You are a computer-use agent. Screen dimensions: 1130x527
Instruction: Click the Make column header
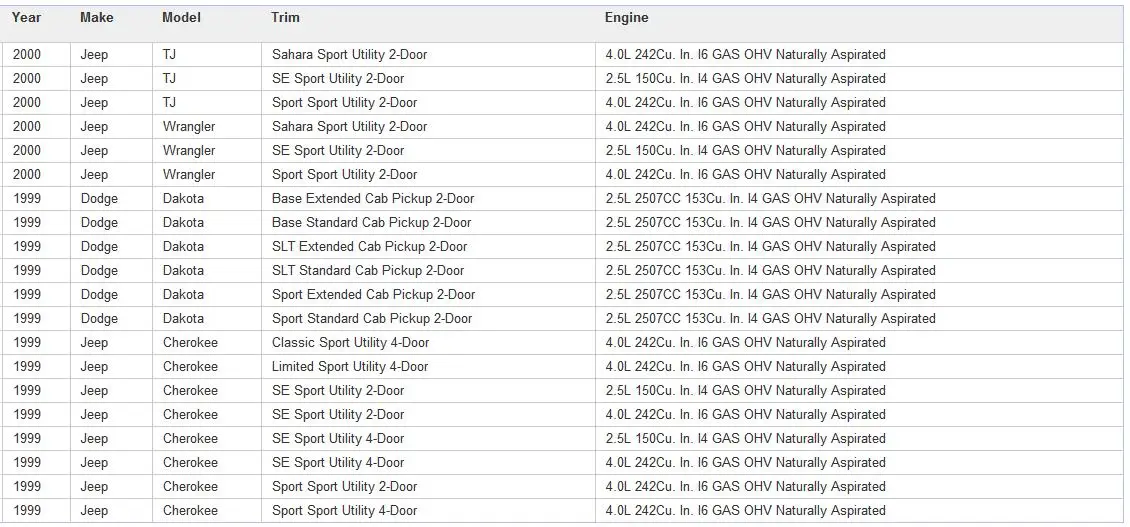coord(97,18)
